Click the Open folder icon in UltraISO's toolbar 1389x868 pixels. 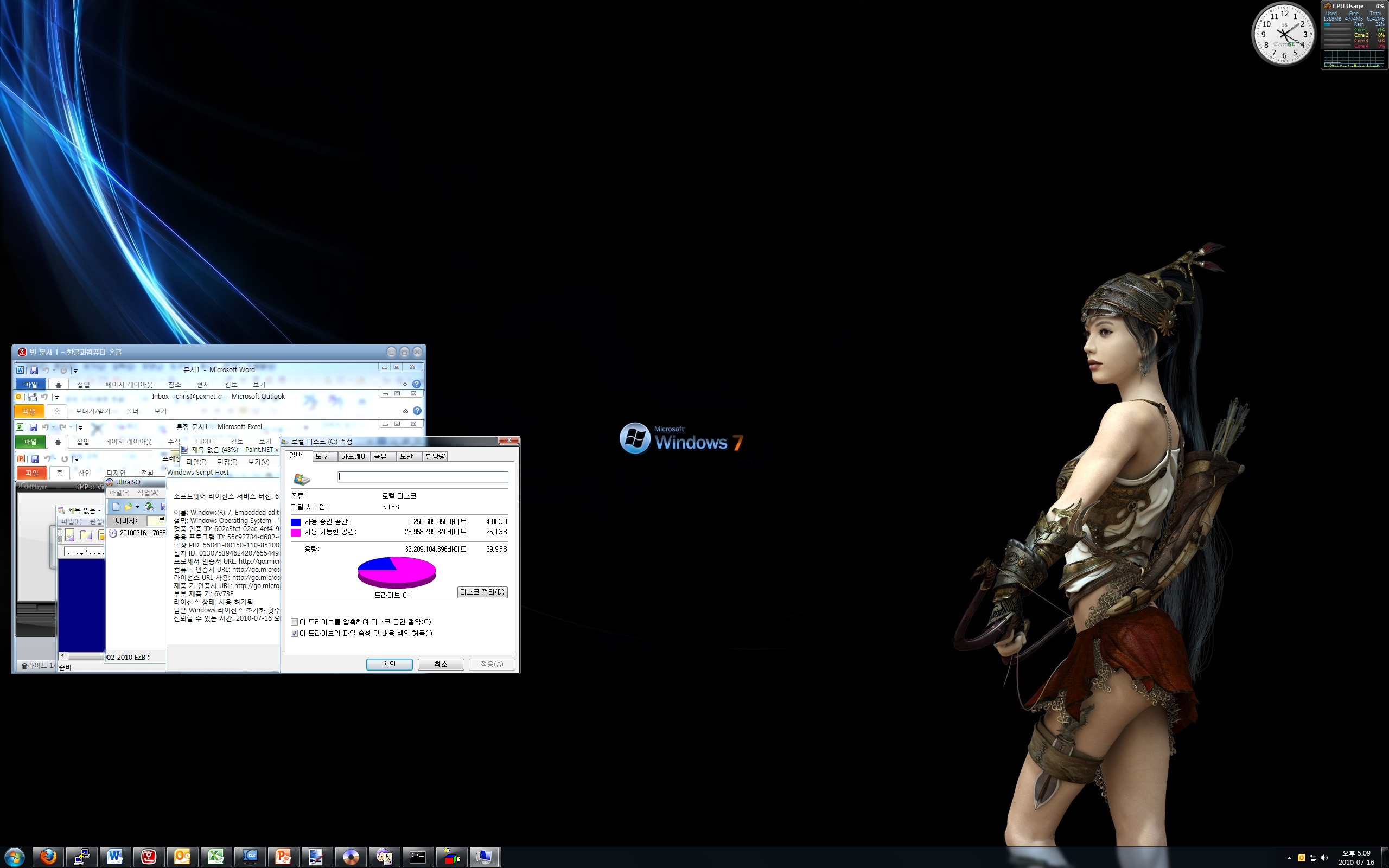[128, 506]
